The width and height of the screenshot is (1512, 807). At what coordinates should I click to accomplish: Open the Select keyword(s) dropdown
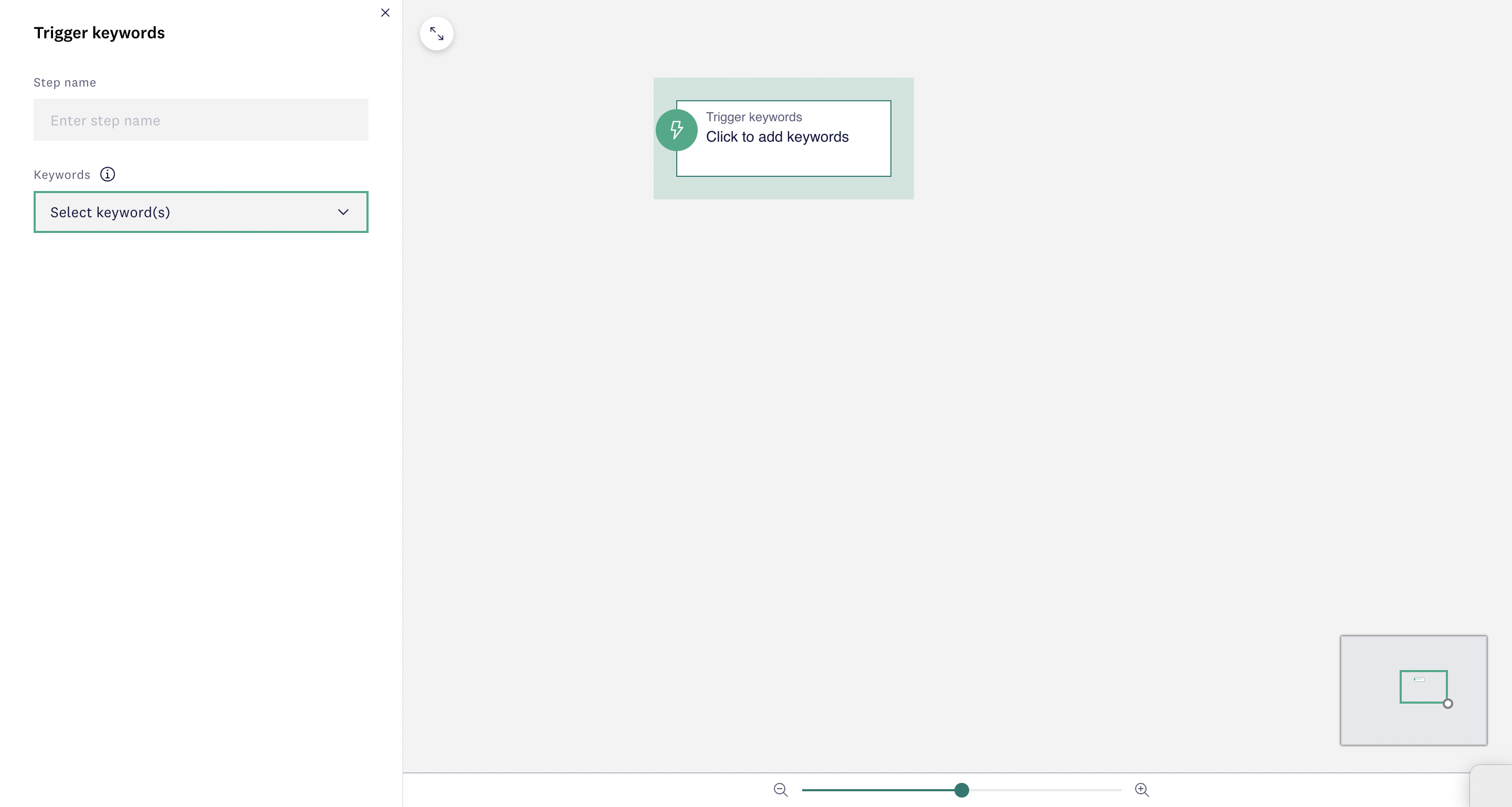(201, 212)
